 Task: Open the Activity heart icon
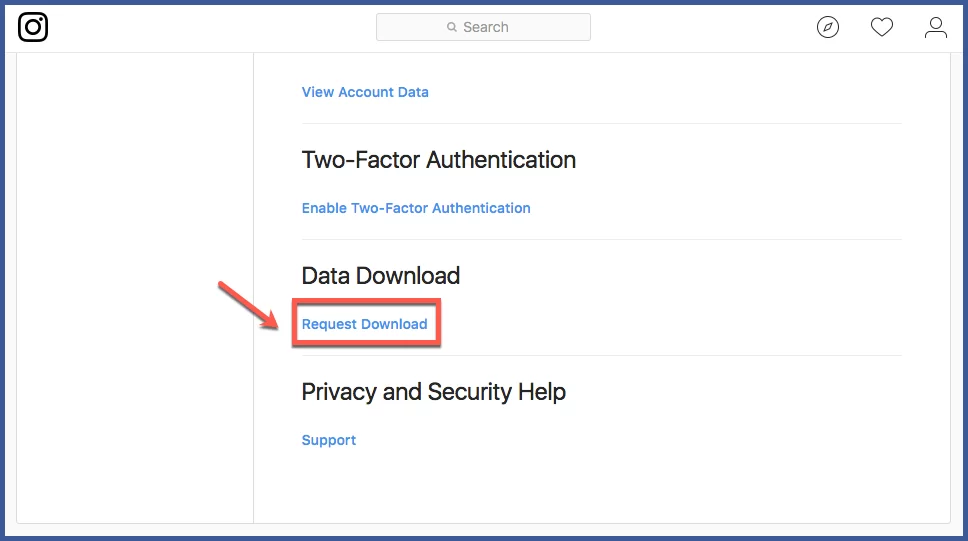pos(882,27)
